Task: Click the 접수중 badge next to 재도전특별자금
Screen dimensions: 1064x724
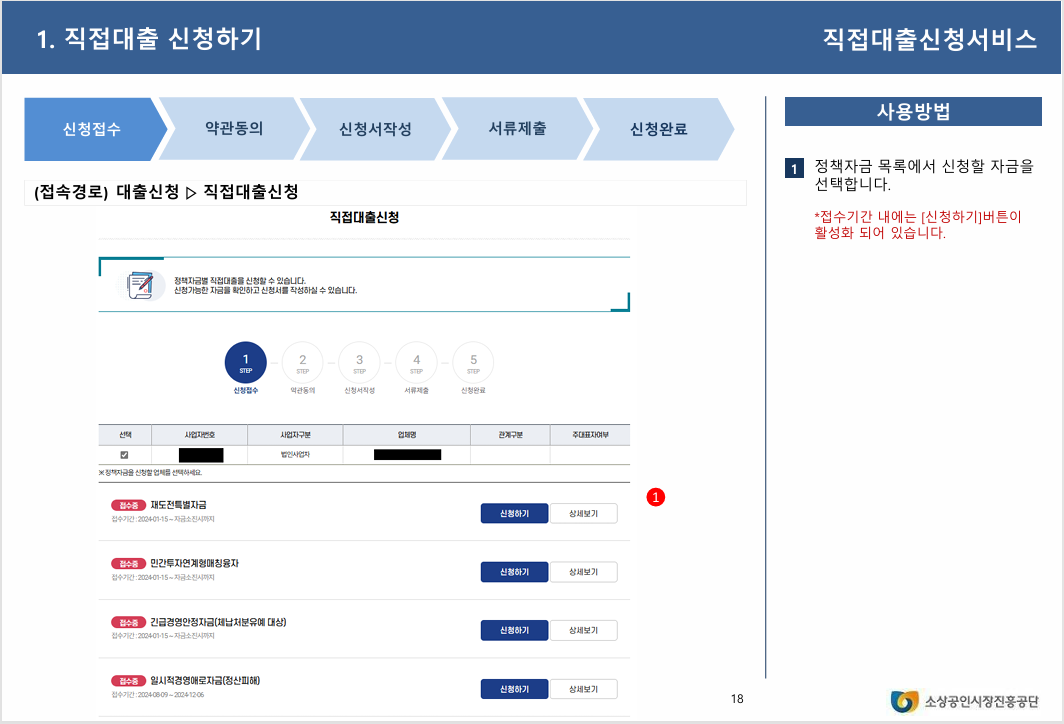Action: click(128, 506)
